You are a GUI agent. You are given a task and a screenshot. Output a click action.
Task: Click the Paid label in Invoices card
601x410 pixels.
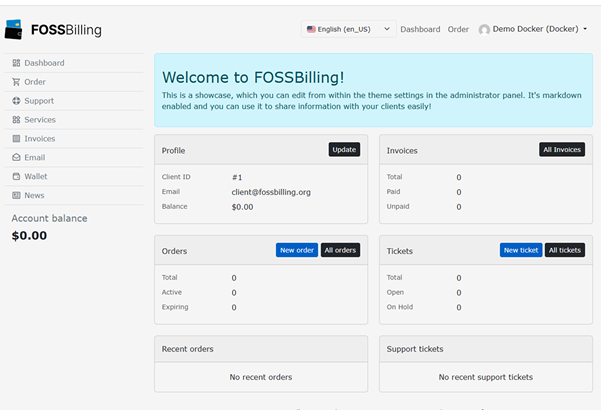[393, 192]
